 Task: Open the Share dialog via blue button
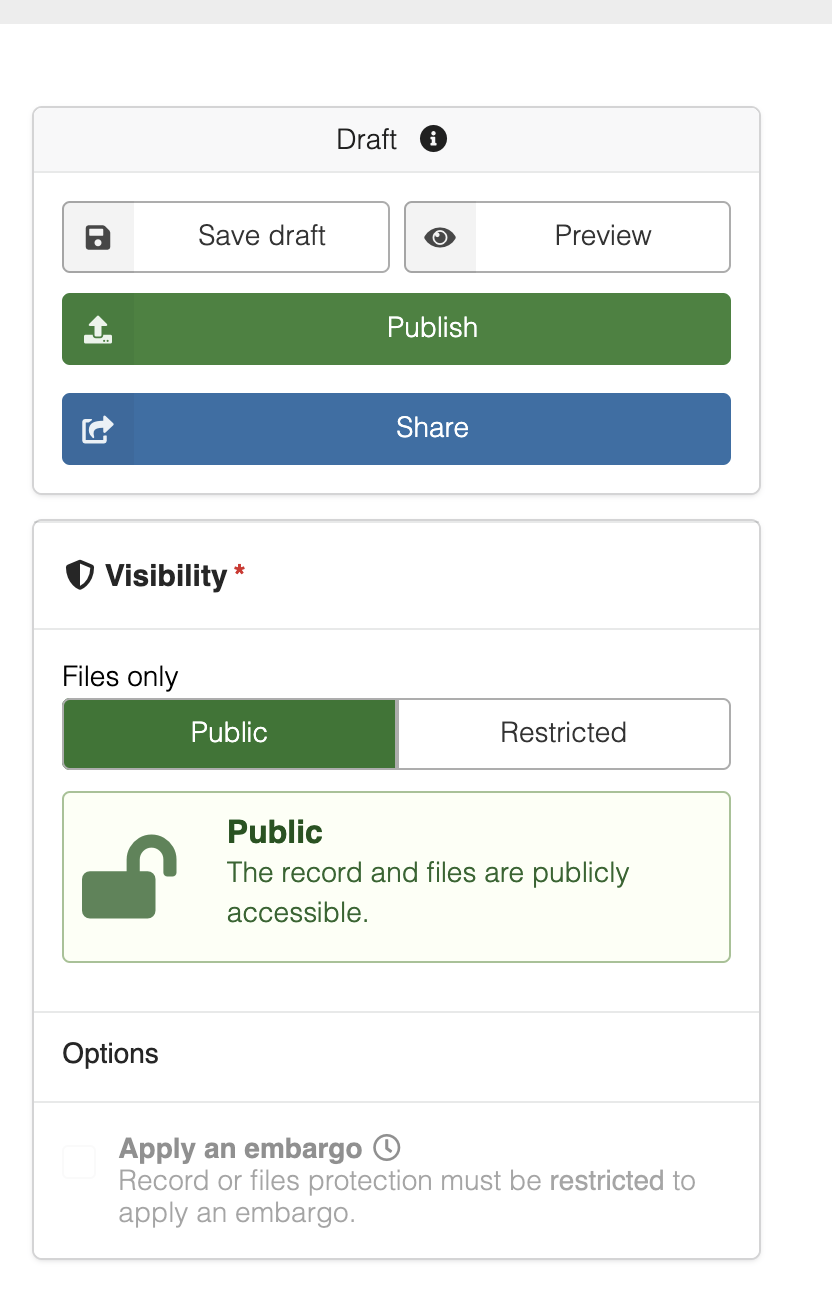click(396, 429)
